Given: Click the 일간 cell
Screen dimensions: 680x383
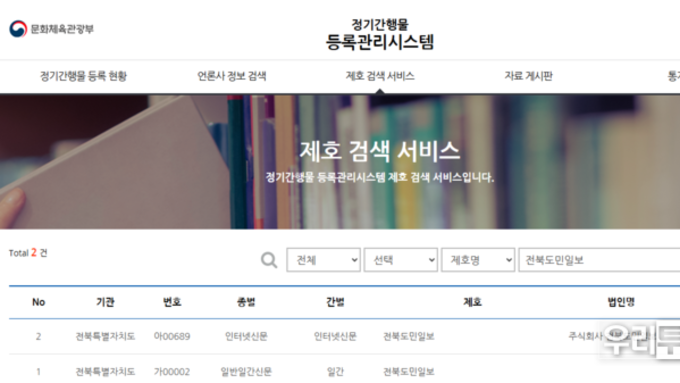Looking at the screenshot, I should [335, 372].
